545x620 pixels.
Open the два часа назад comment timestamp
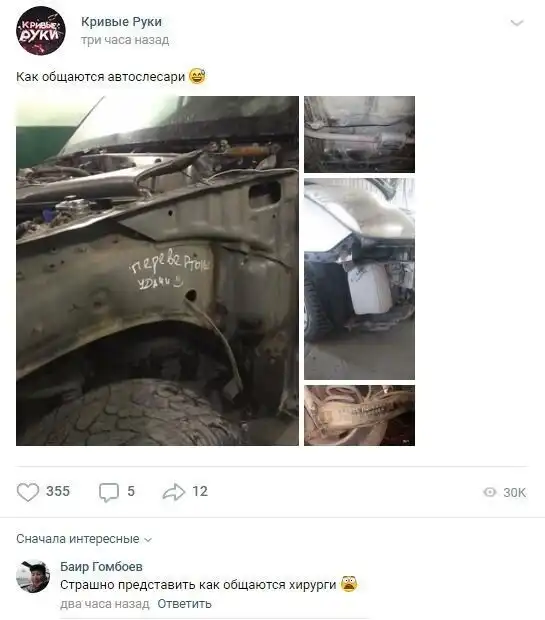pyautogui.click(x=105, y=604)
